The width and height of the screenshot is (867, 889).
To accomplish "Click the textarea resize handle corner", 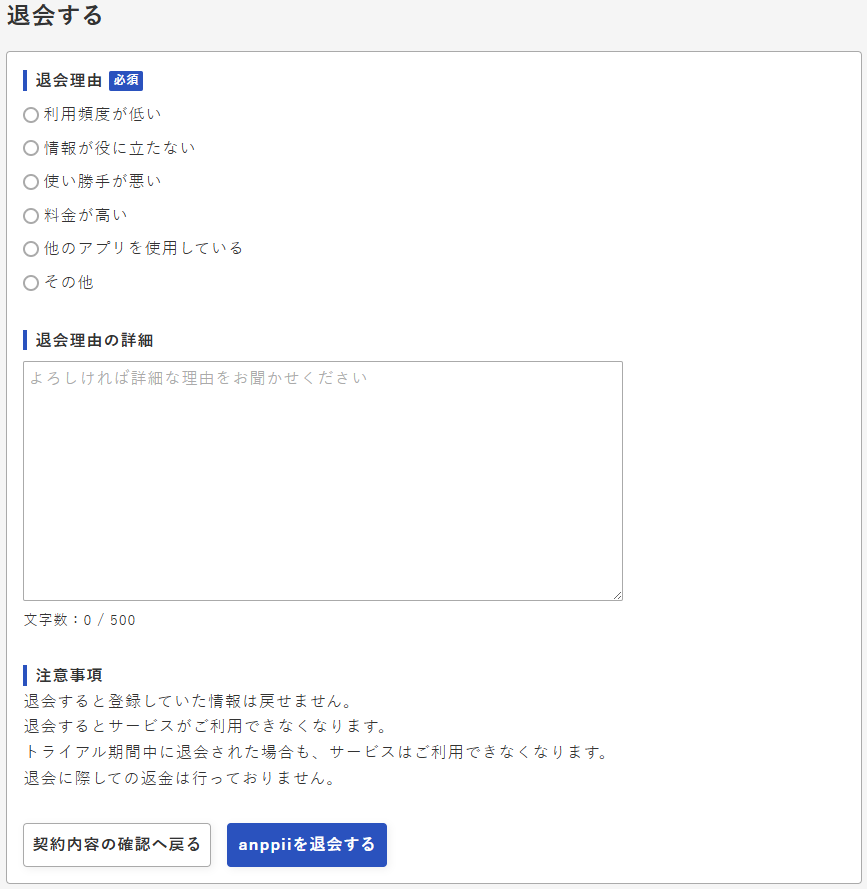I will coord(618,595).
